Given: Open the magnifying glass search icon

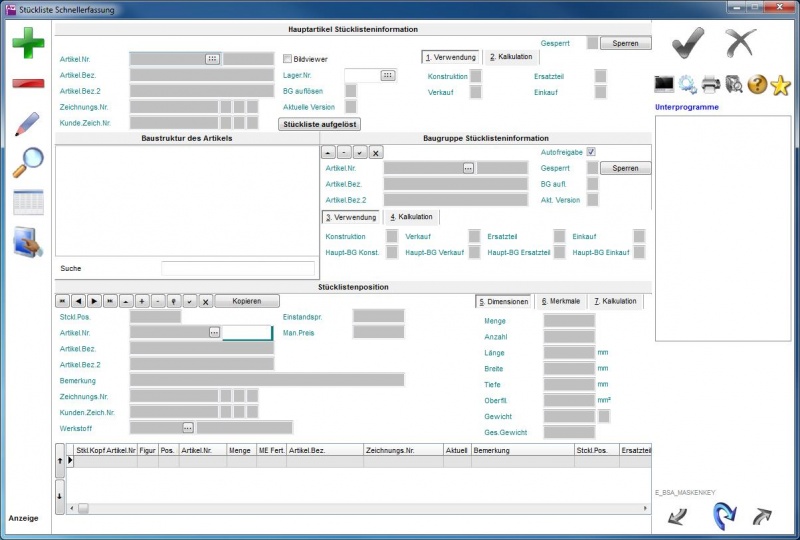Looking at the screenshot, I should click(27, 162).
